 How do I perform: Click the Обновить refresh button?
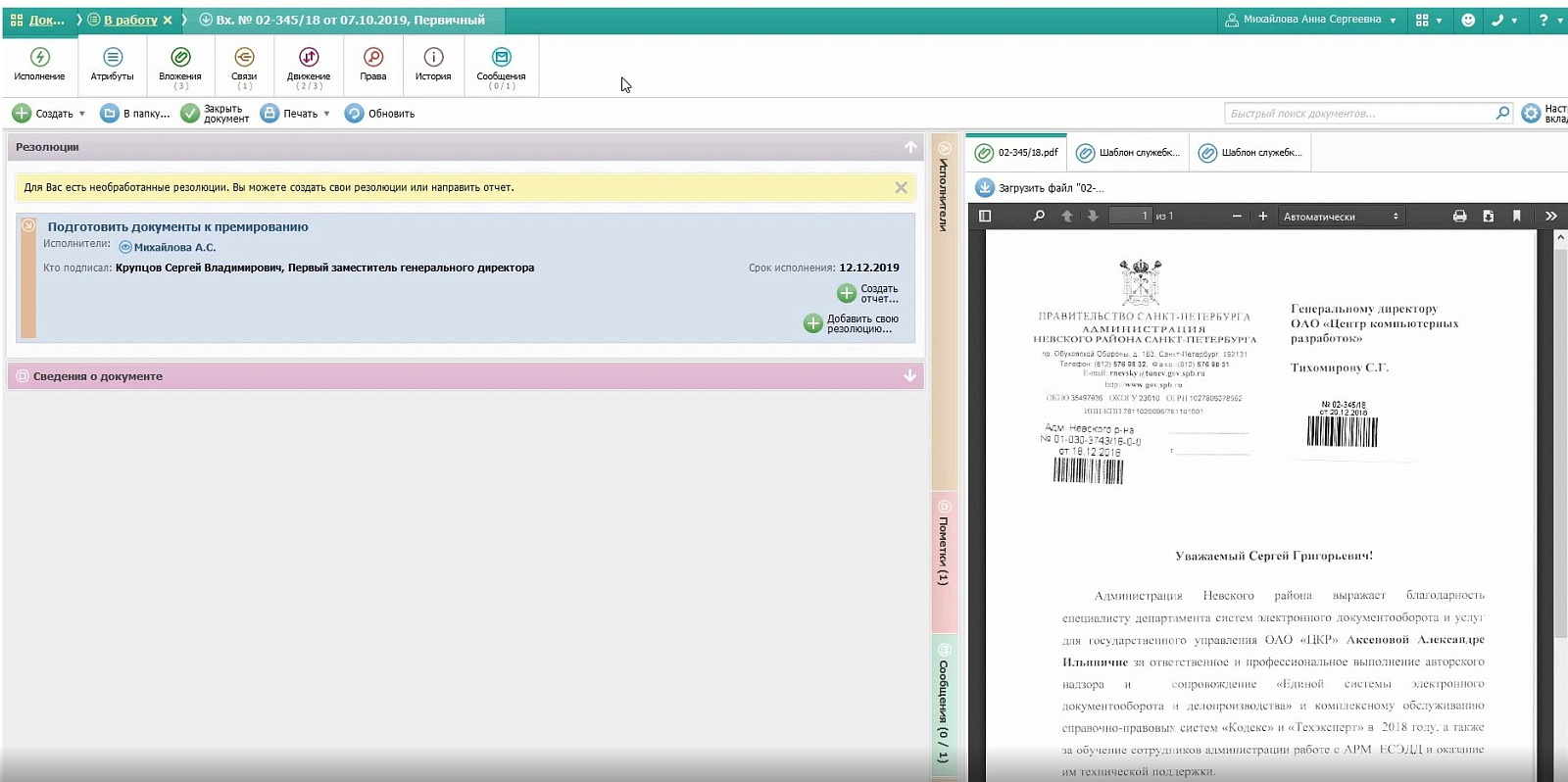point(379,114)
